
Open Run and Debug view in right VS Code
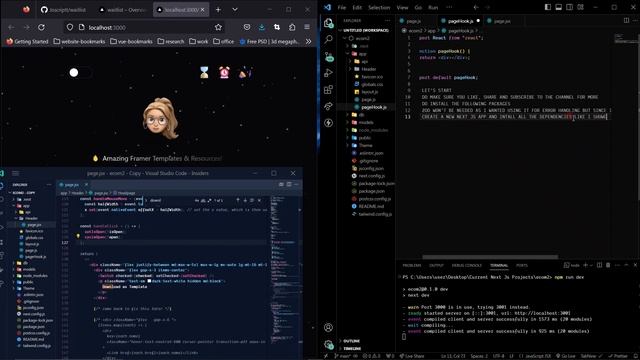coord(328,73)
